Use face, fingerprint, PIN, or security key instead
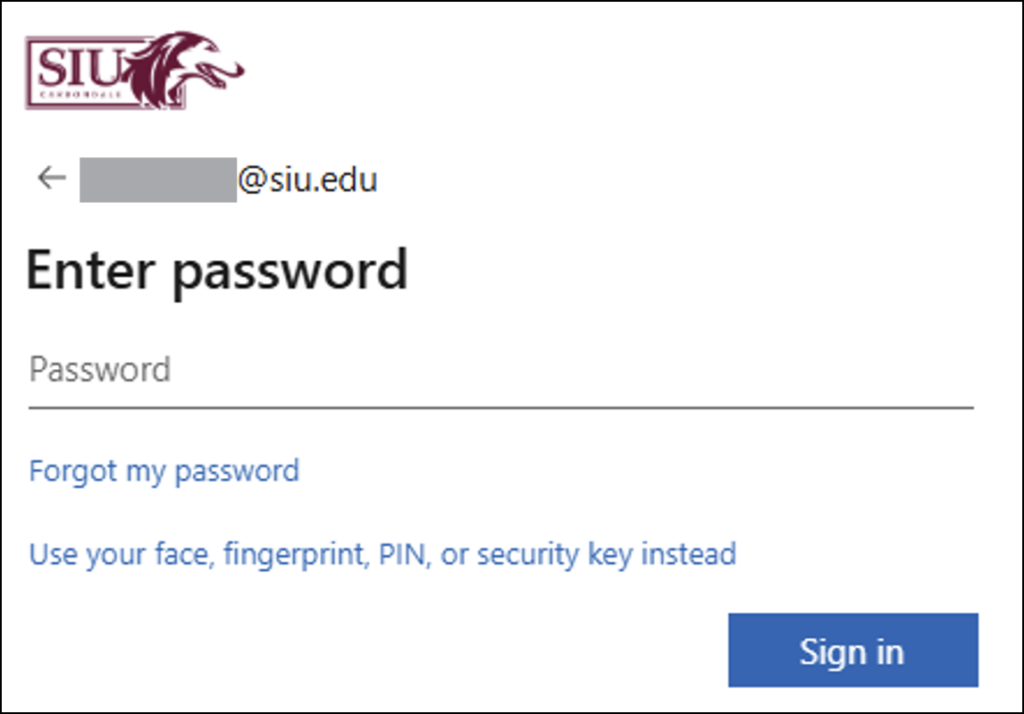 tap(384, 553)
